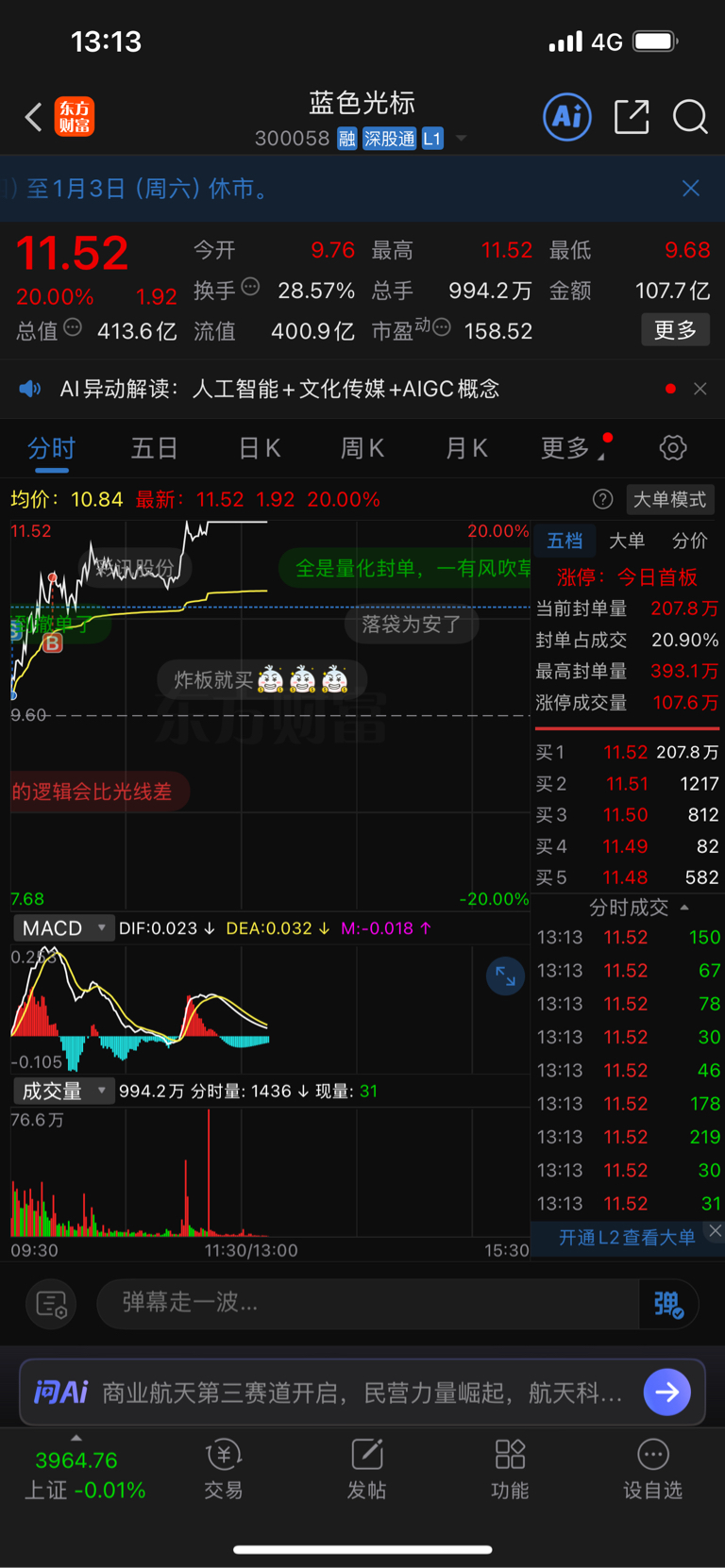
Task: Tap the 上证 3964.76 index ticker
Action: [x=84, y=1476]
